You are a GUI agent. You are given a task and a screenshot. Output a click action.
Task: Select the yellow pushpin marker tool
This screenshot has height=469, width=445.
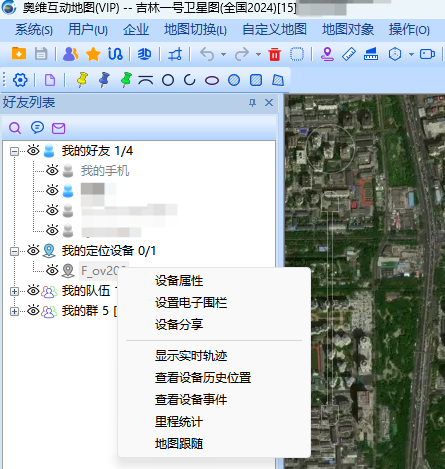82,80
